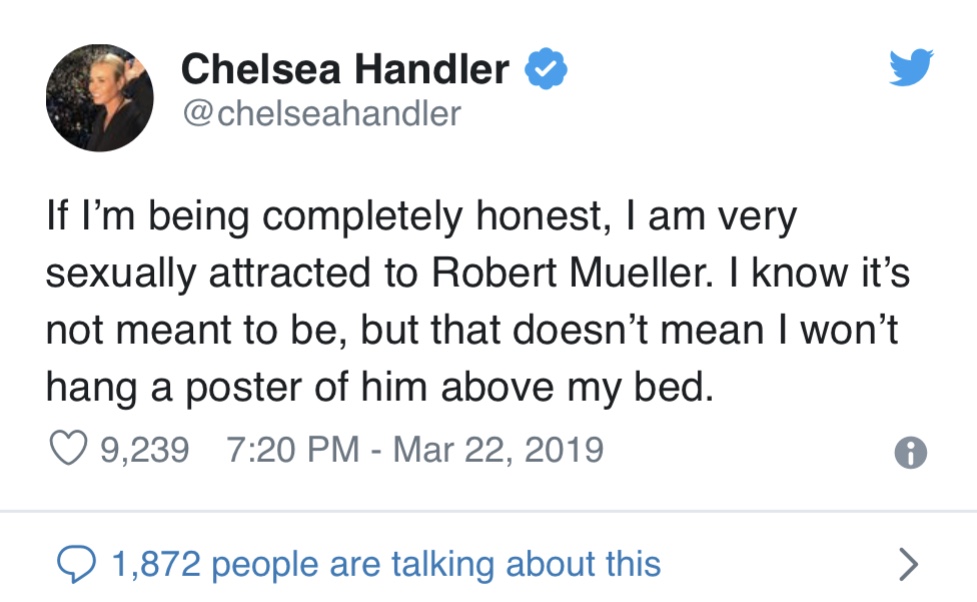977x602 pixels.
Task: Open the 7:20 PM timestamp link
Action: point(293,449)
